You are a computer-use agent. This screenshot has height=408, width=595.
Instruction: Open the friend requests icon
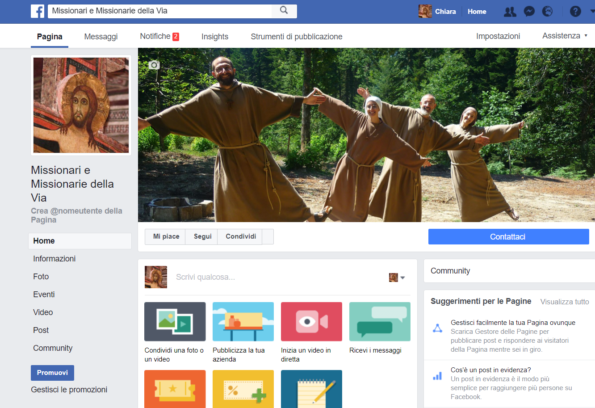[510, 12]
